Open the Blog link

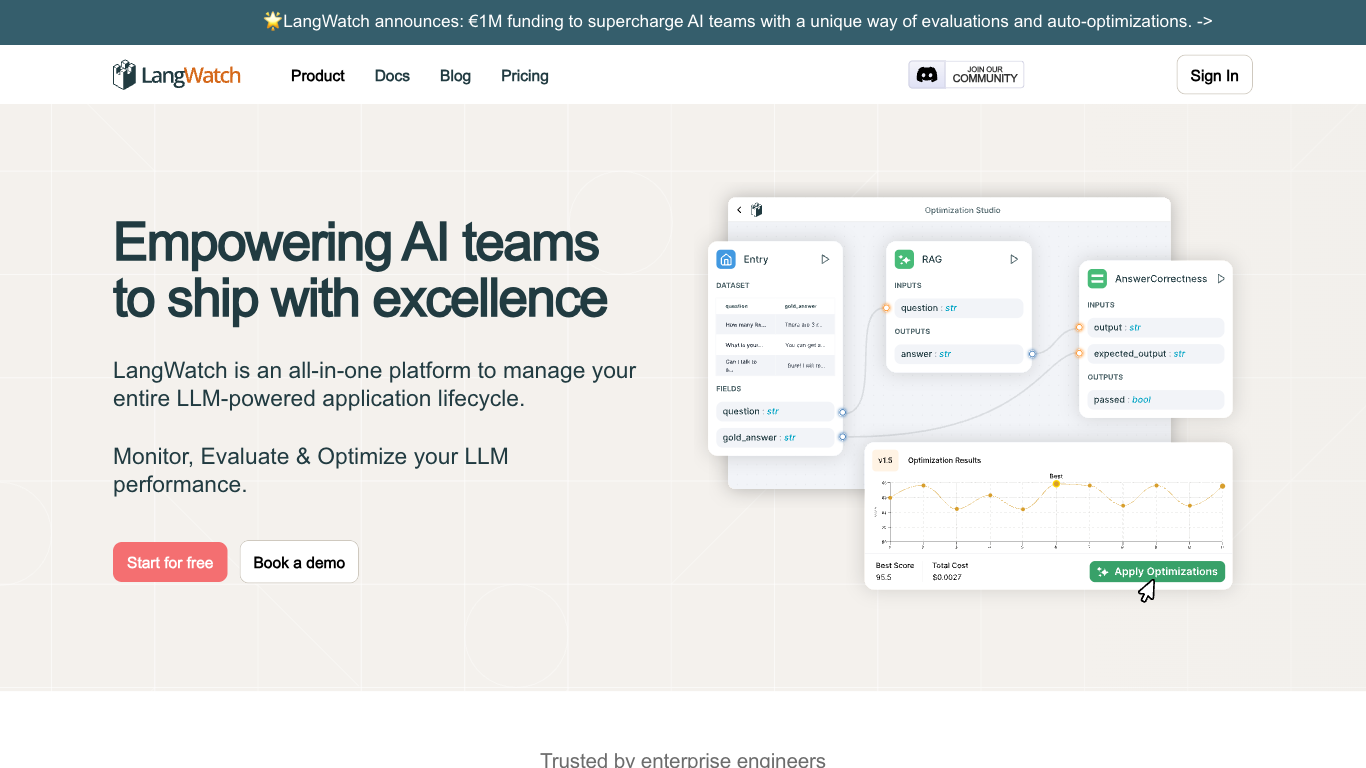point(455,76)
